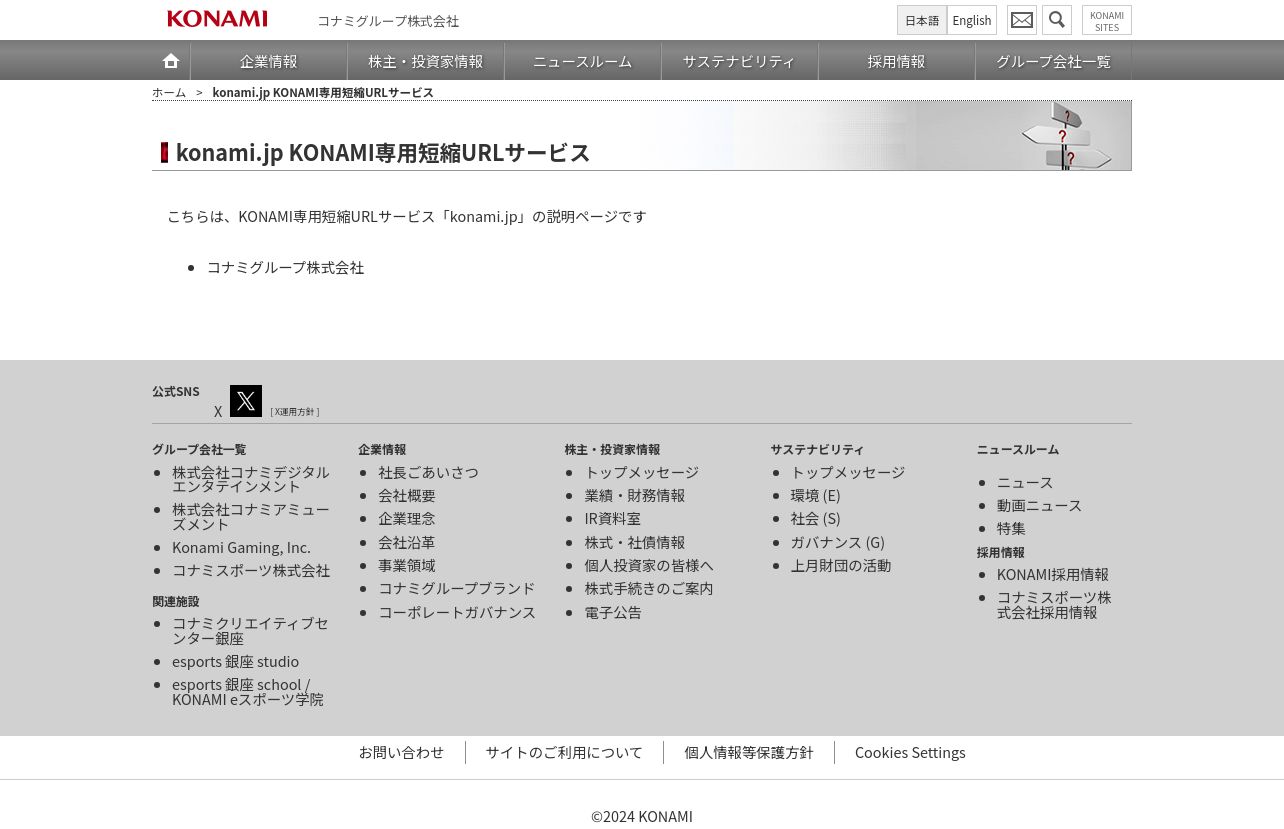Open コナミクリエイティブセンター銀座 link
1284x829 pixels.
250,630
